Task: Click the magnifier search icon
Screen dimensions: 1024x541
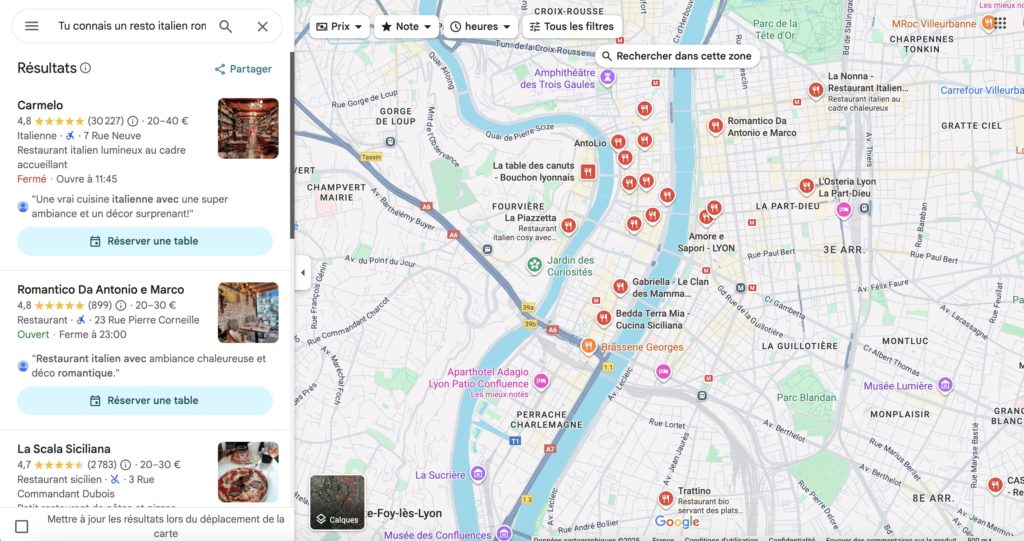Action: (225, 26)
